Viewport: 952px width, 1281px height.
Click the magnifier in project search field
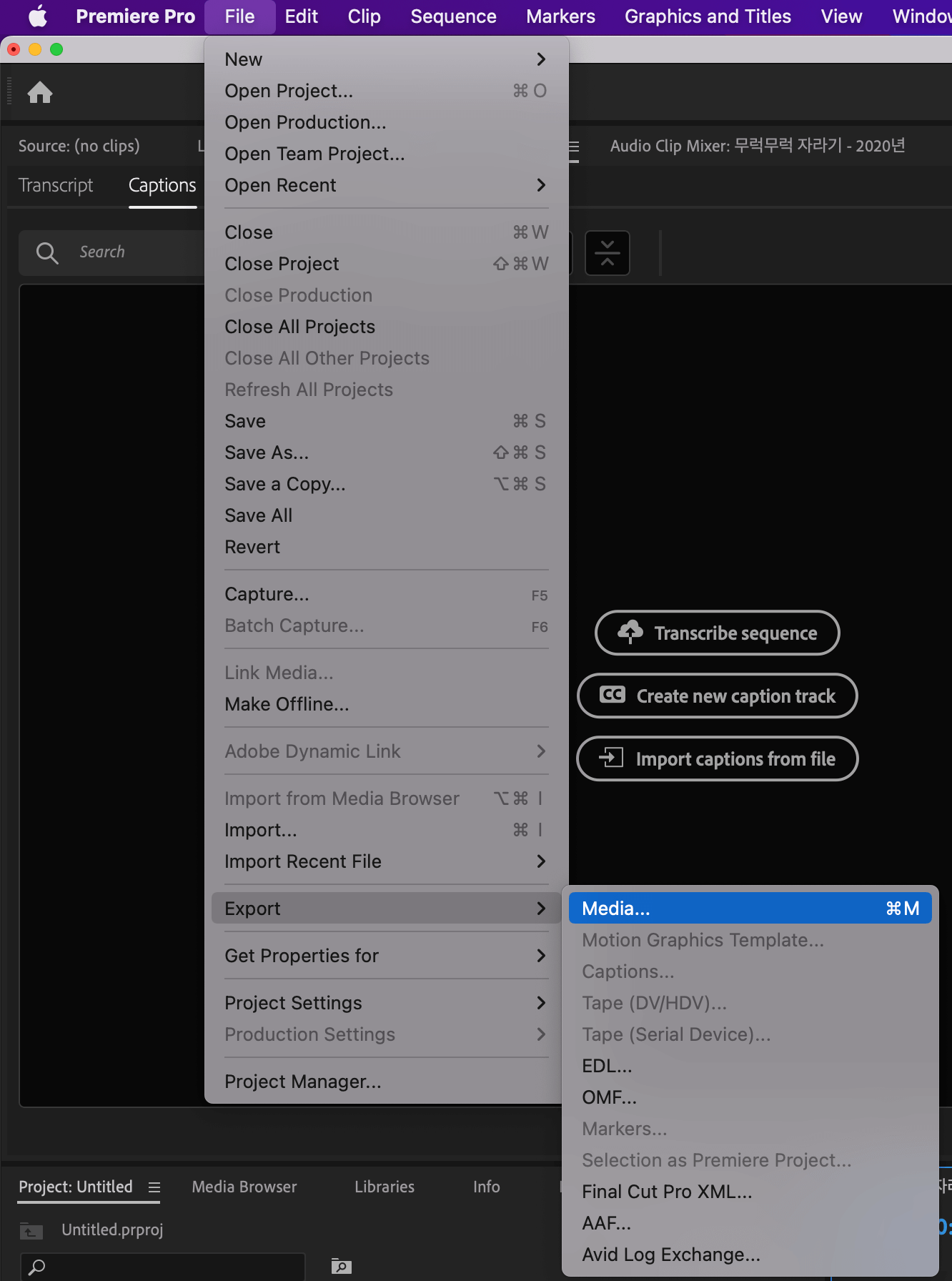[x=36, y=1267]
